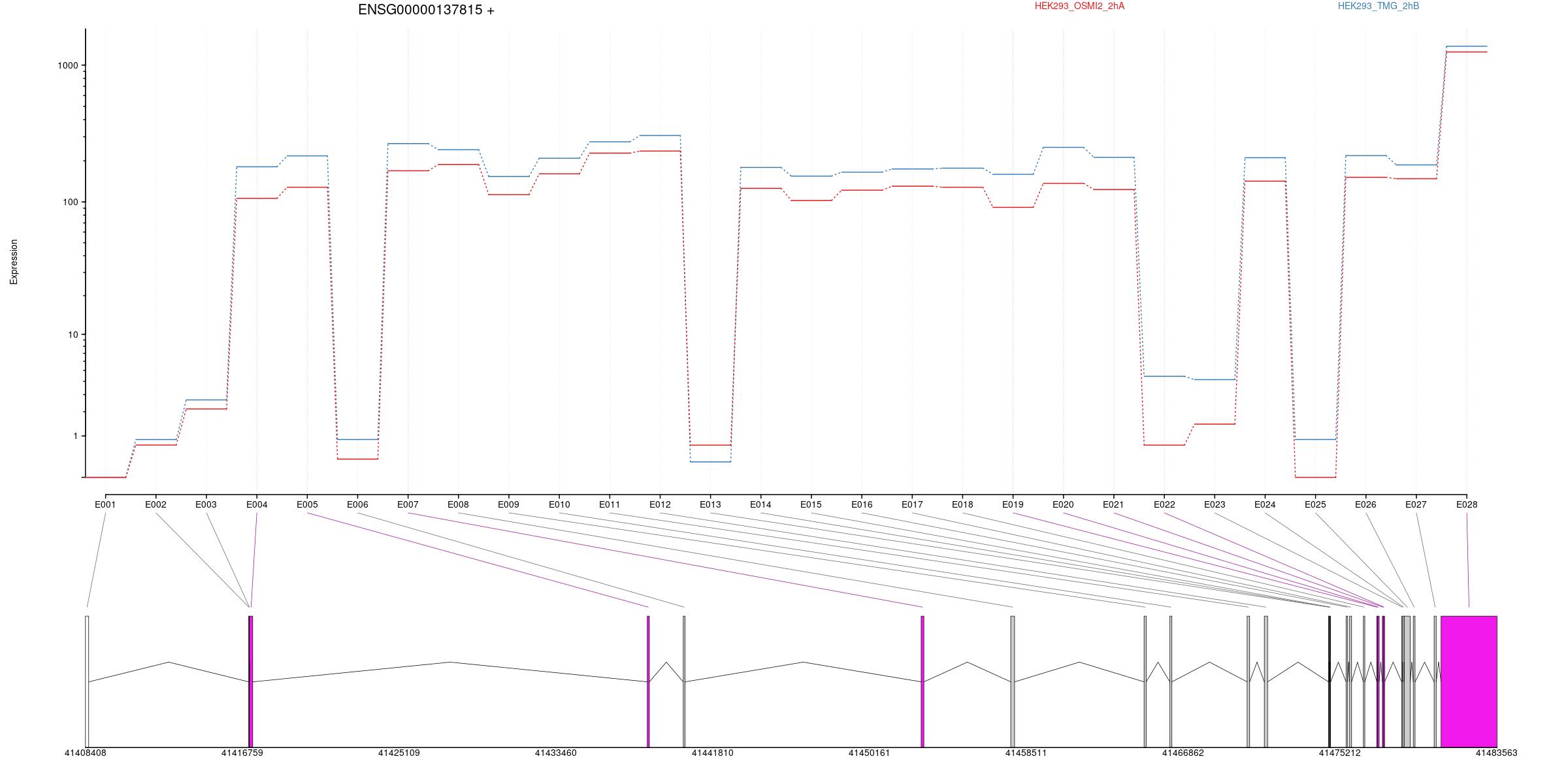
Task: Click exon label E013
Action: pos(710,504)
